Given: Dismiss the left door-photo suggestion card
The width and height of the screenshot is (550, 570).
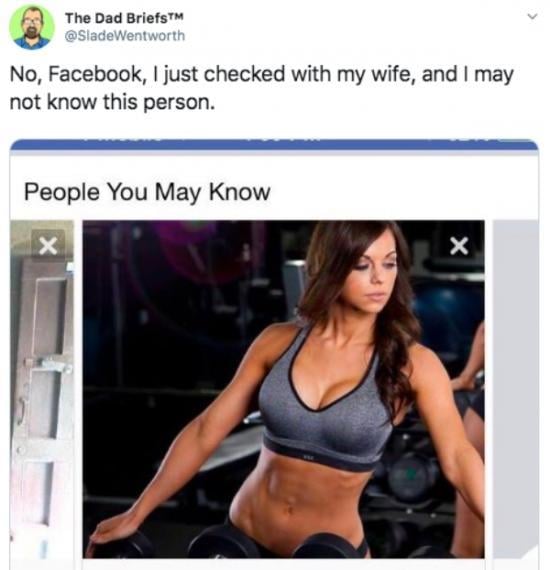Looking at the screenshot, I should coord(48,245).
